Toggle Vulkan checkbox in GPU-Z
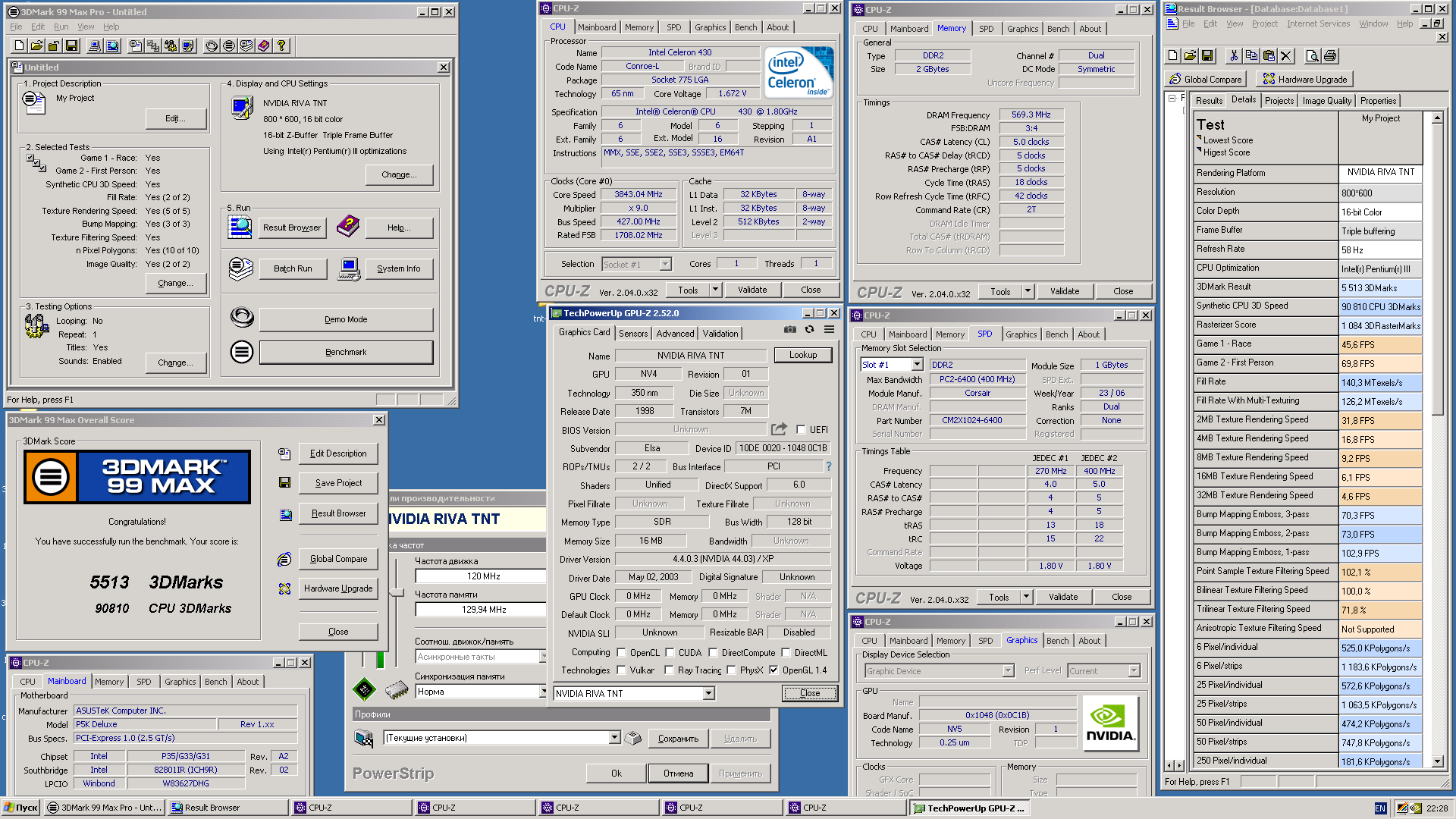 [x=622, y=670]
